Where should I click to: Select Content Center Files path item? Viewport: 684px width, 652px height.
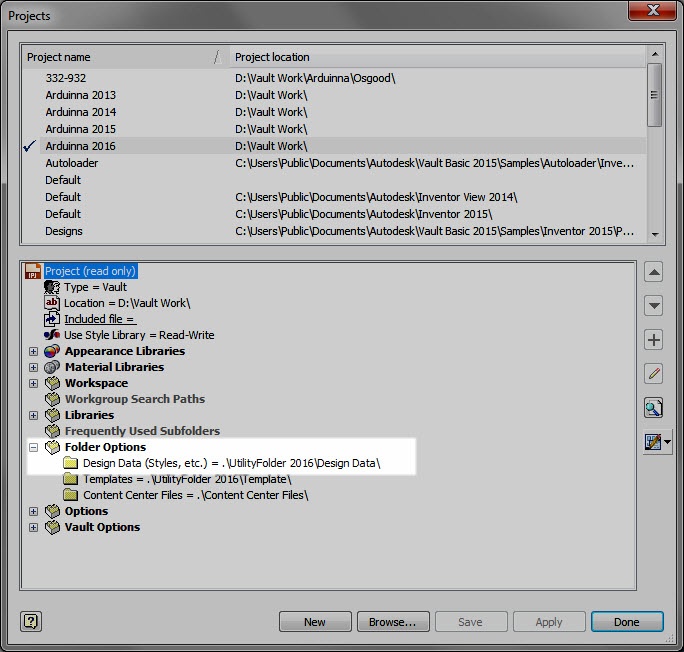(196, 495)
